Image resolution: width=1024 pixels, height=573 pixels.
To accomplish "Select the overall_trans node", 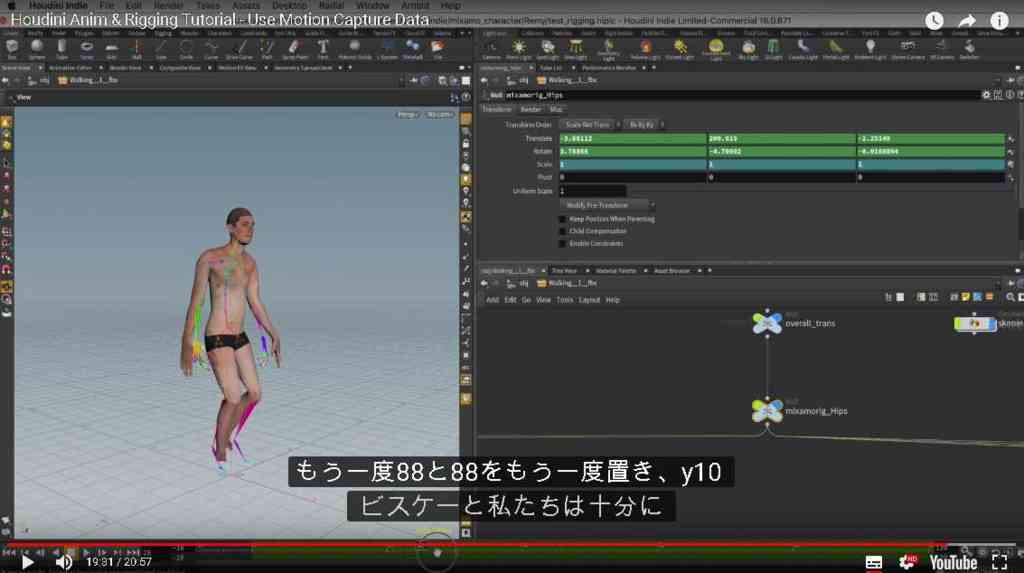I will point(767,323).
